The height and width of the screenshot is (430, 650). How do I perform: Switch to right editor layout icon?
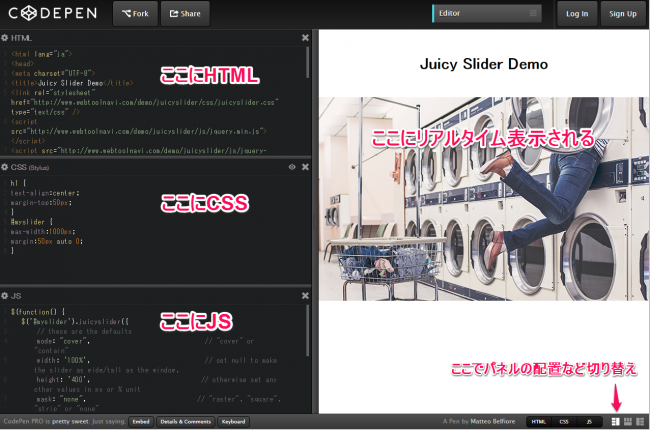[x=640, y=422]
